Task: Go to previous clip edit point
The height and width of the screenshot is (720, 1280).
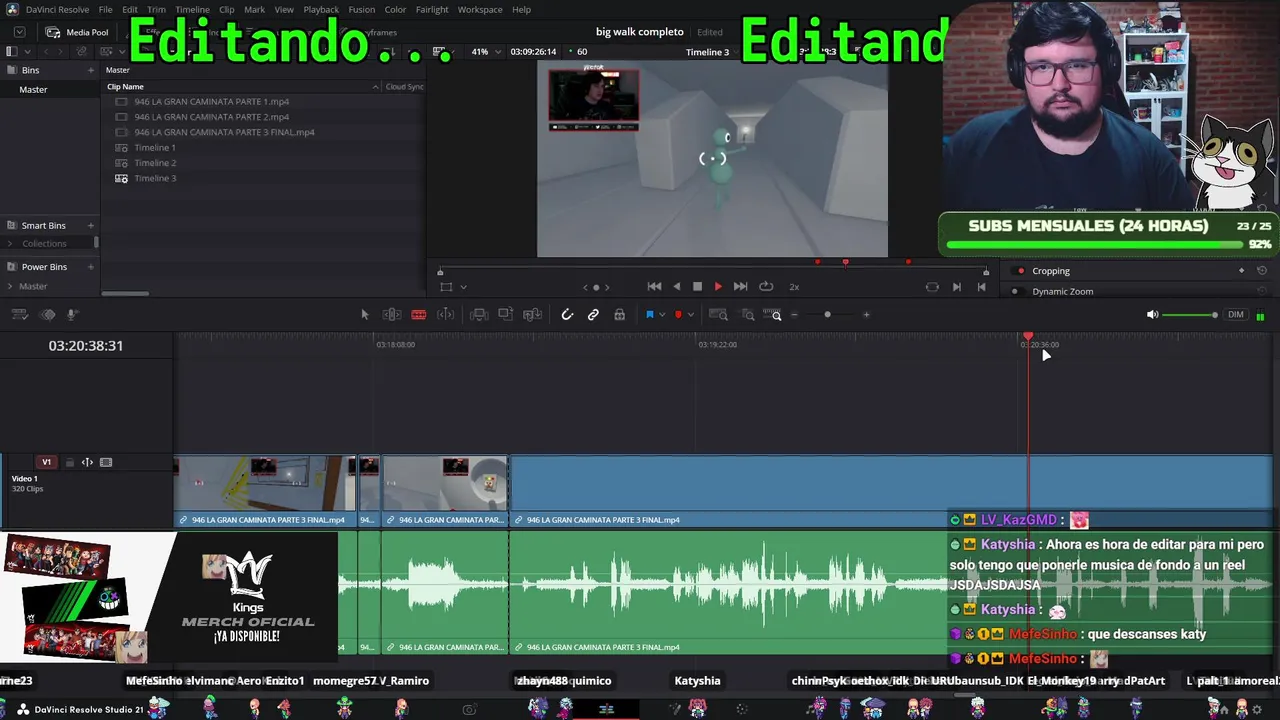Action: [981, 287]
